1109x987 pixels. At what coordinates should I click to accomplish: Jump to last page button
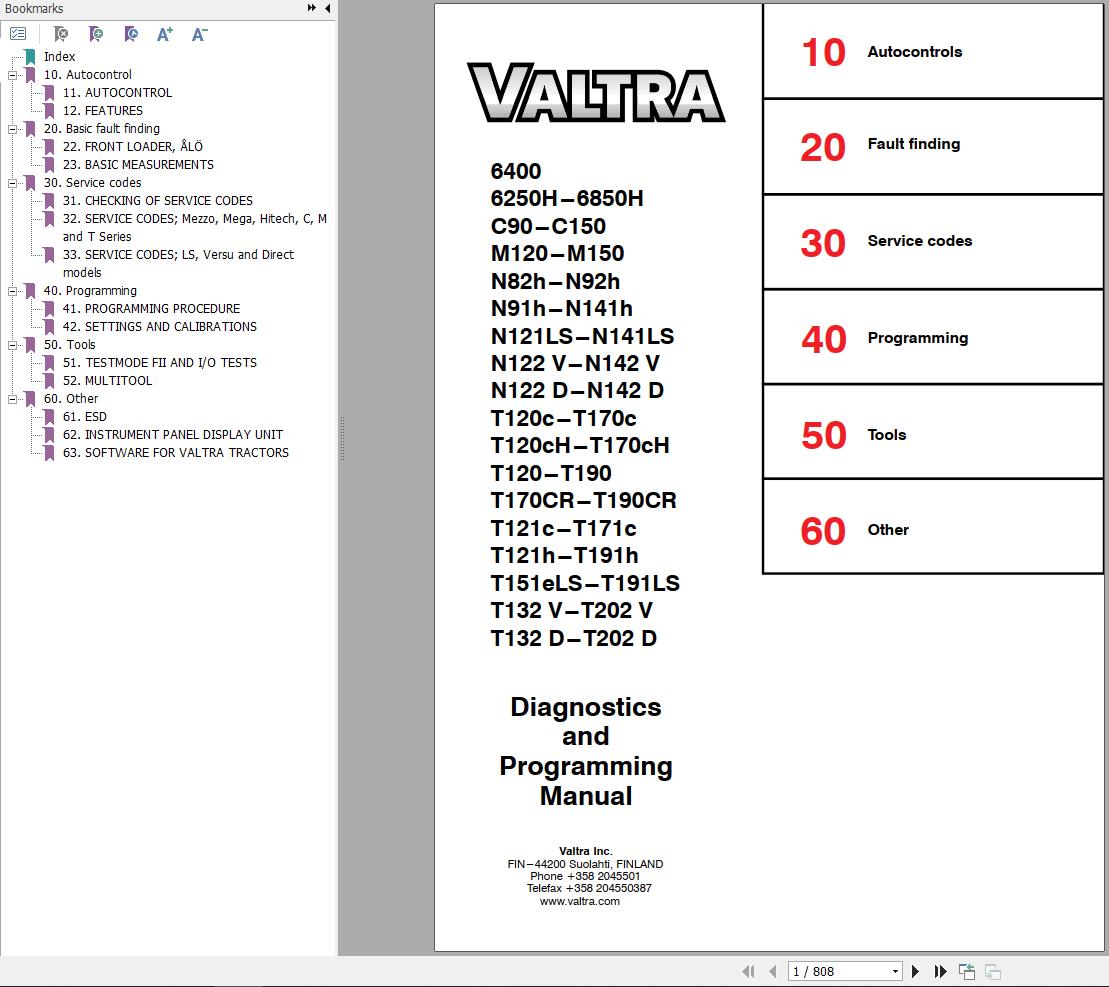(940, 971)
